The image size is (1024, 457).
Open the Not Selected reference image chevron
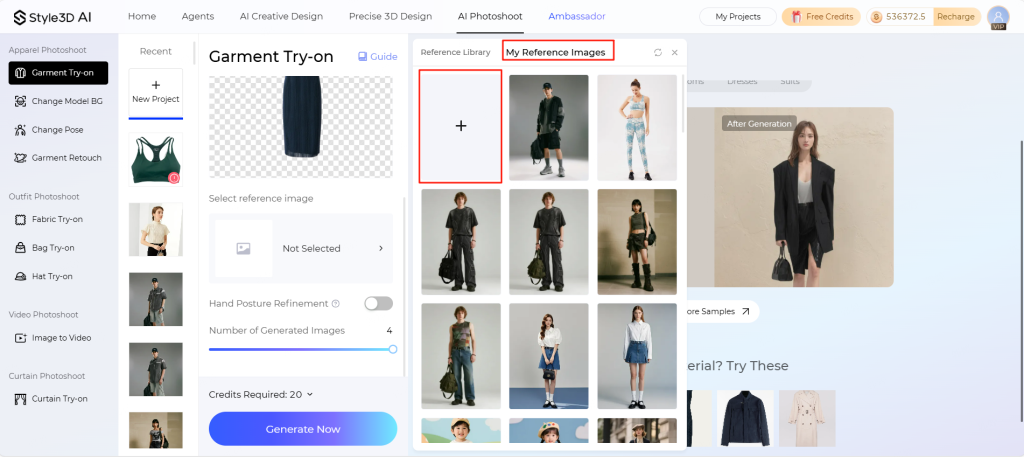[x=381, y=249]
